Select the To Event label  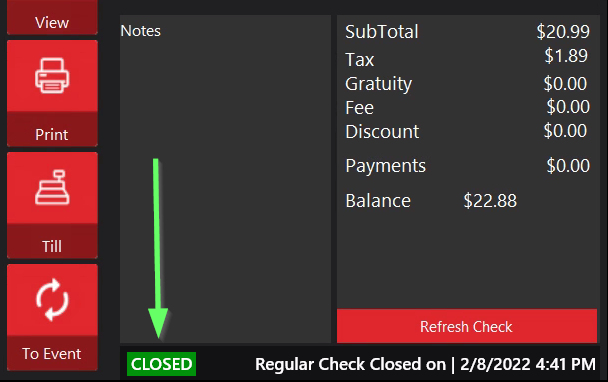[52, 354]
